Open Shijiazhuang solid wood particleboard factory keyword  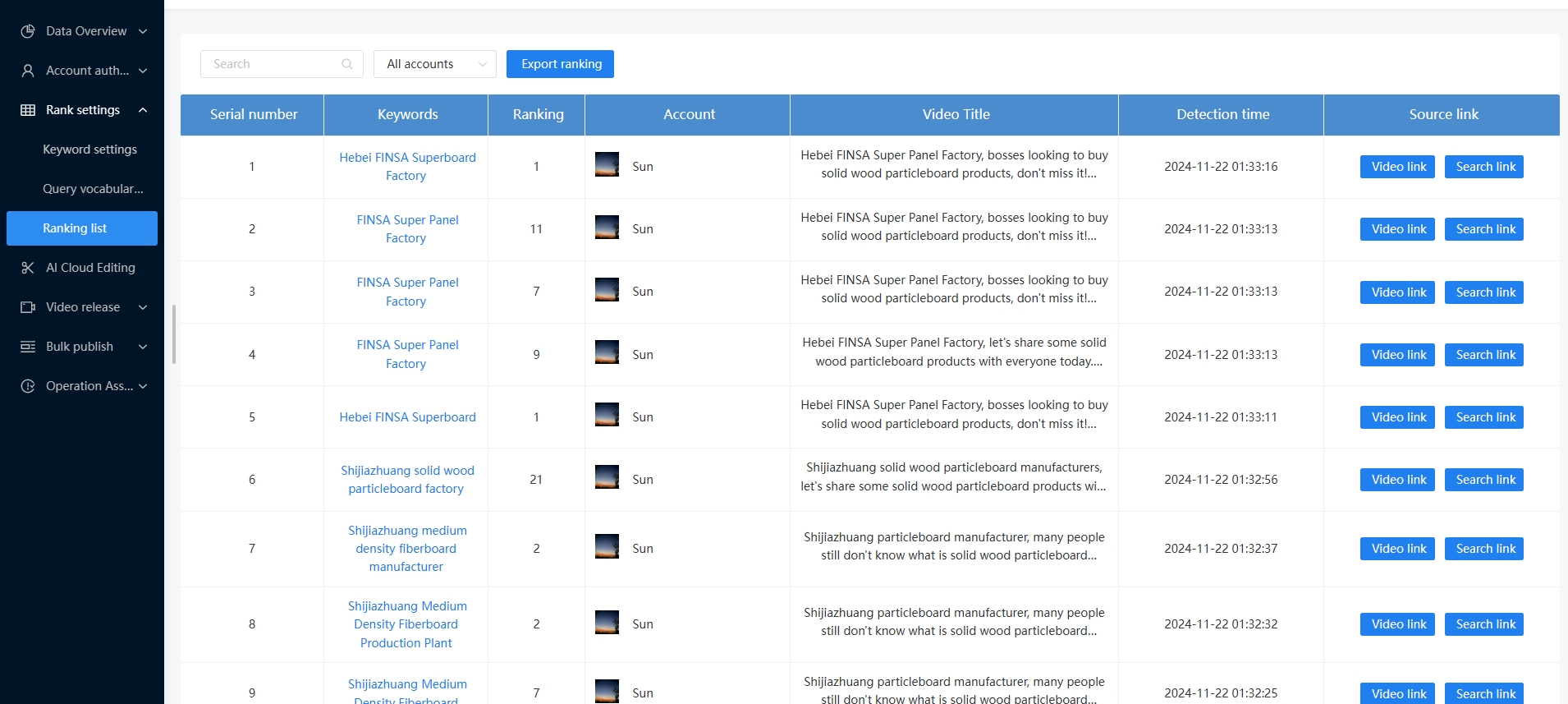[x=407, y=480]
